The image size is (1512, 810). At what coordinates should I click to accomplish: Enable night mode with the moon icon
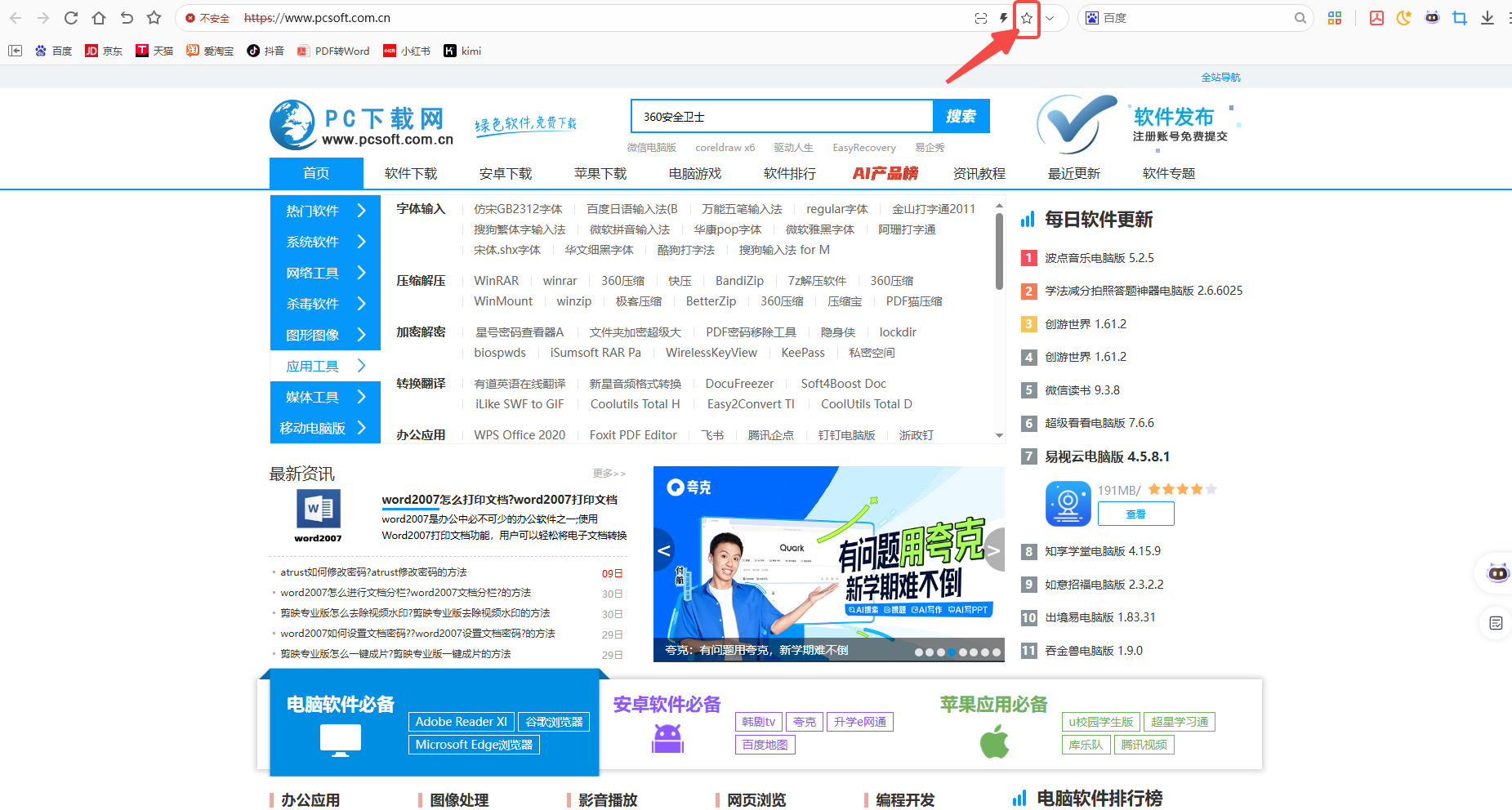tap(1404, 17)
